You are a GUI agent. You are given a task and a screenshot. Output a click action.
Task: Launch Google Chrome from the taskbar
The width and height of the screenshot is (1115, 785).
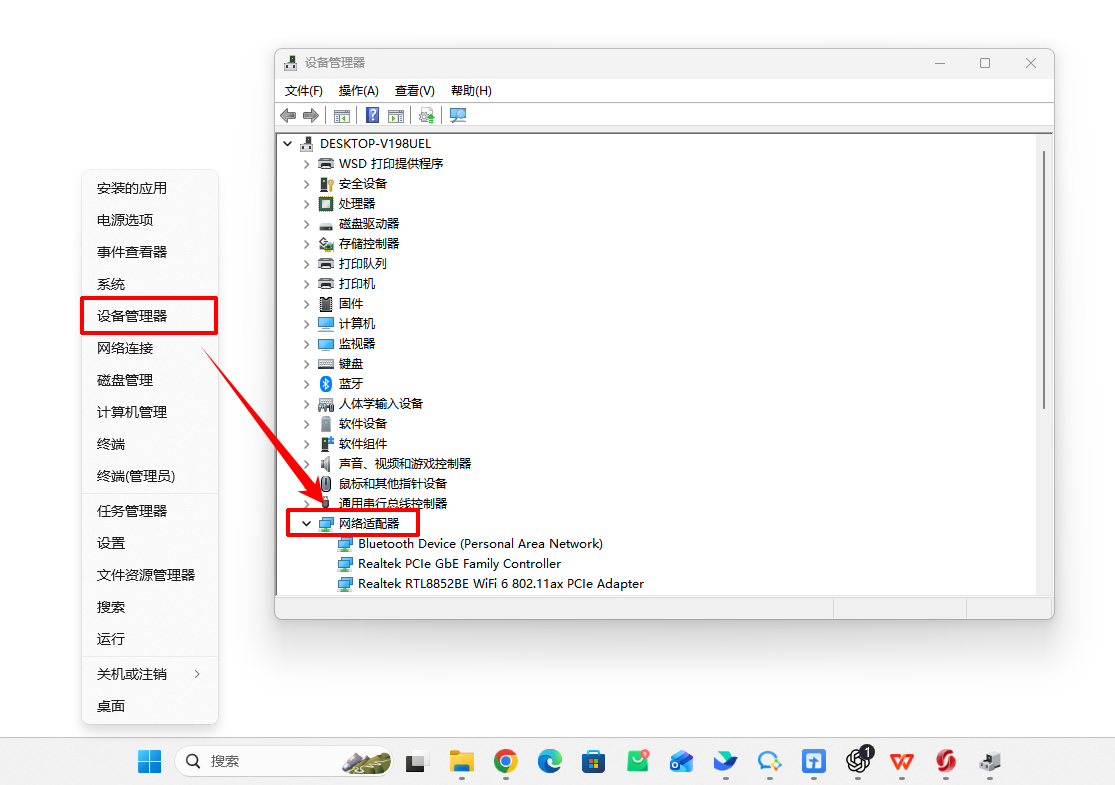click(x=506, y=762)
